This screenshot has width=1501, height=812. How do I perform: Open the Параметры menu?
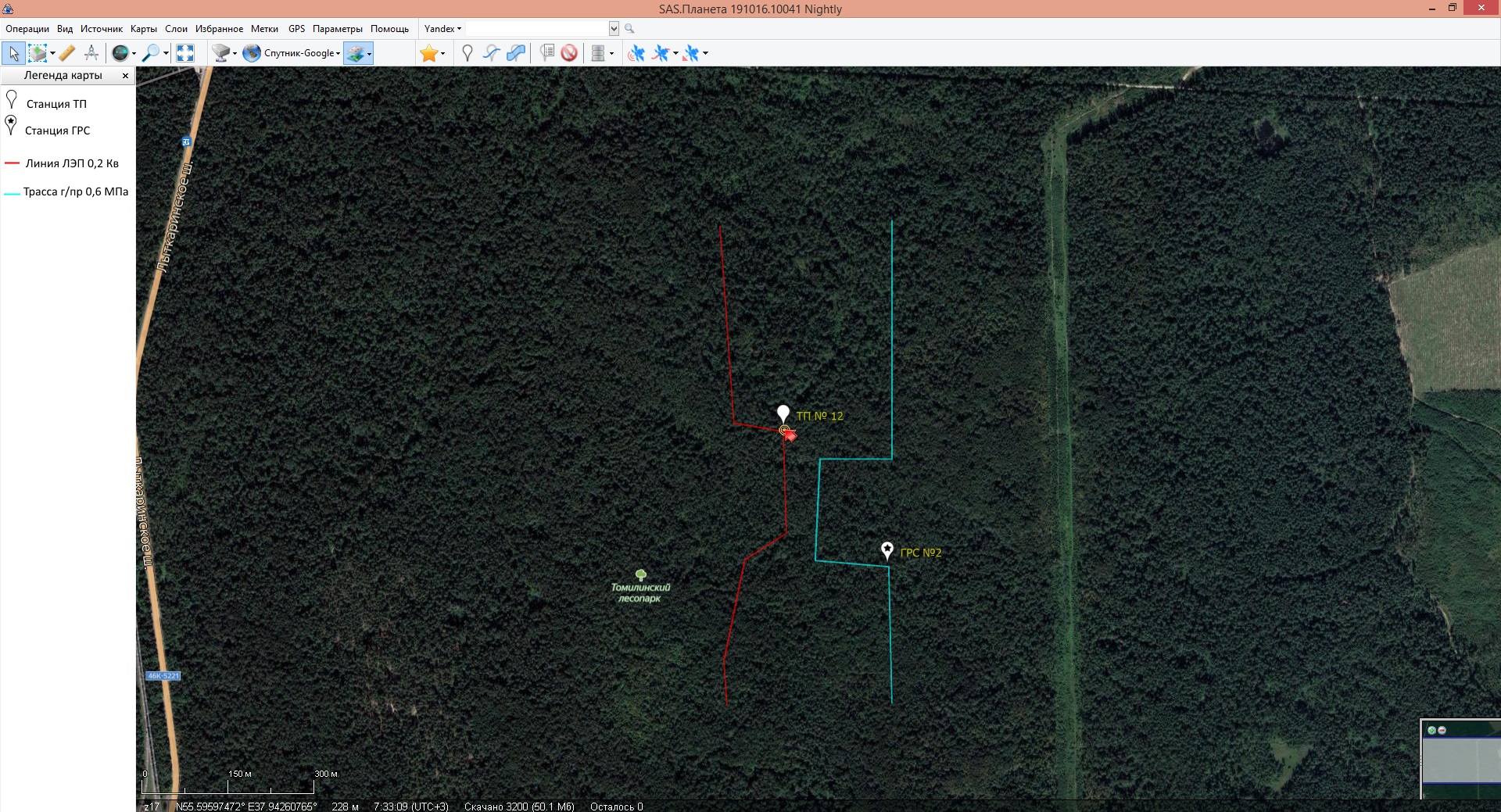pos(337,29)
